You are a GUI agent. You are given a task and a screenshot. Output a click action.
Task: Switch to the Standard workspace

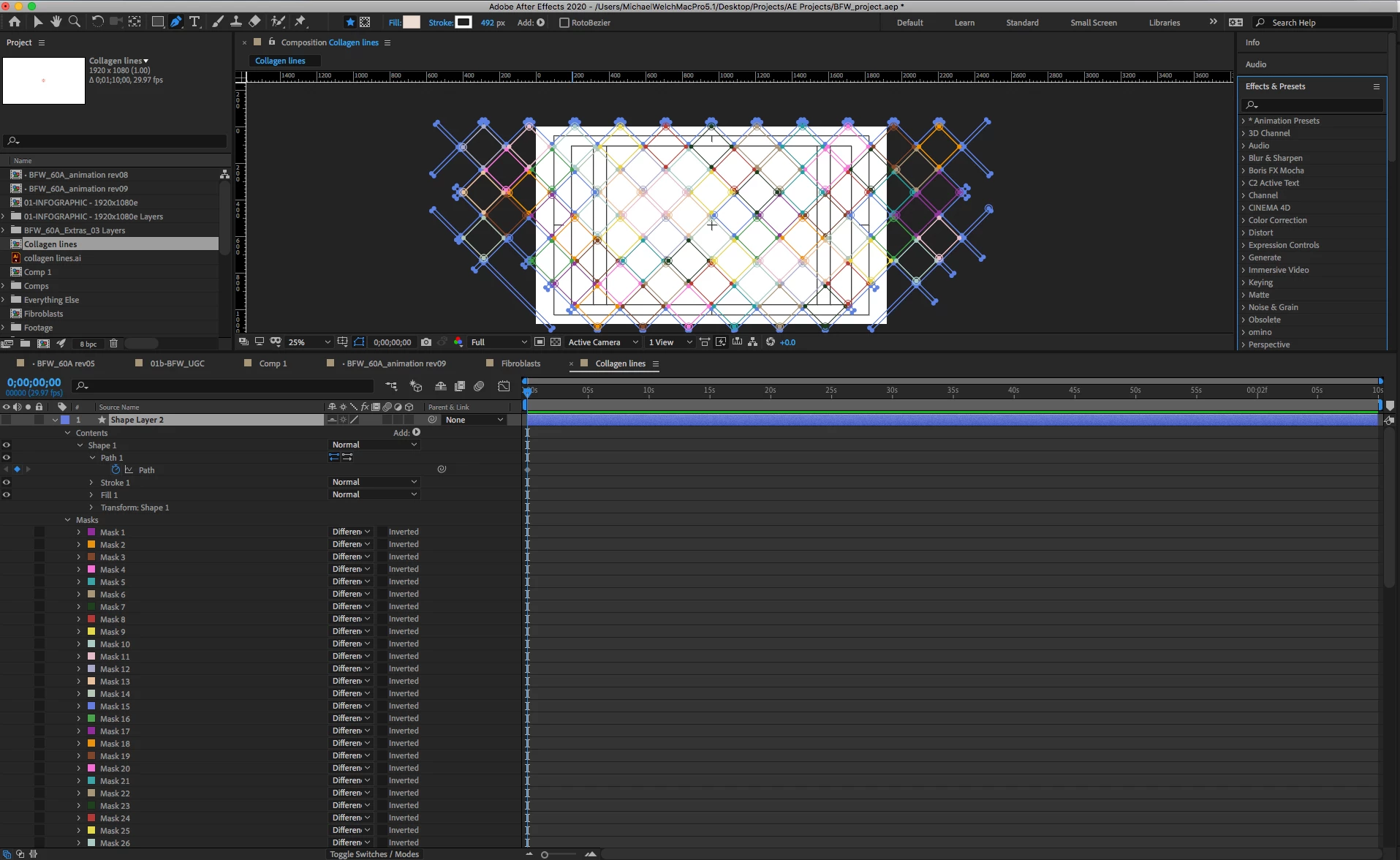[x=1022, y=23]
